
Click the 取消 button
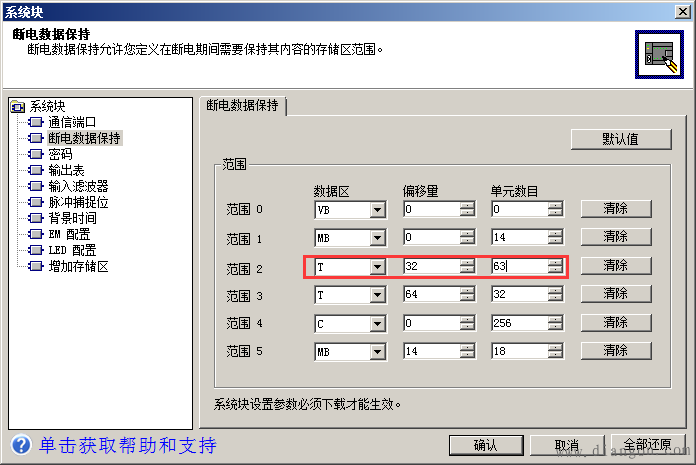567,445
